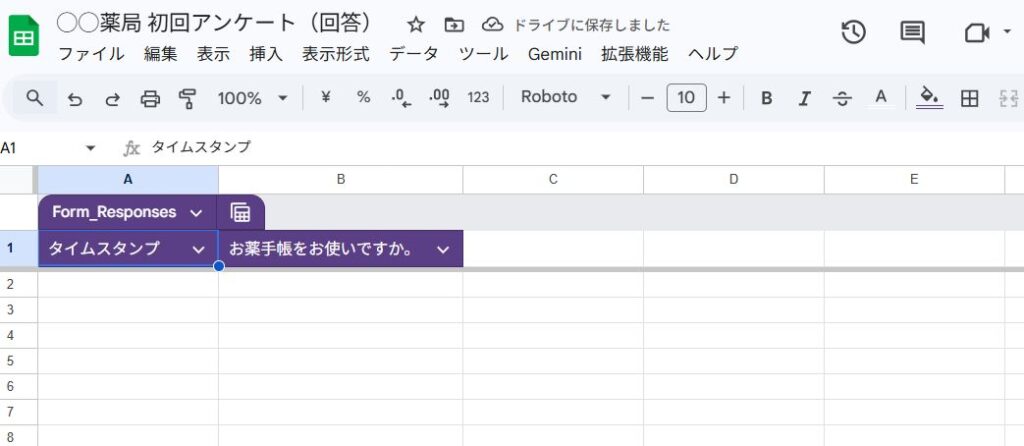Open the fill color paint bucket

(x=930, y=98)
